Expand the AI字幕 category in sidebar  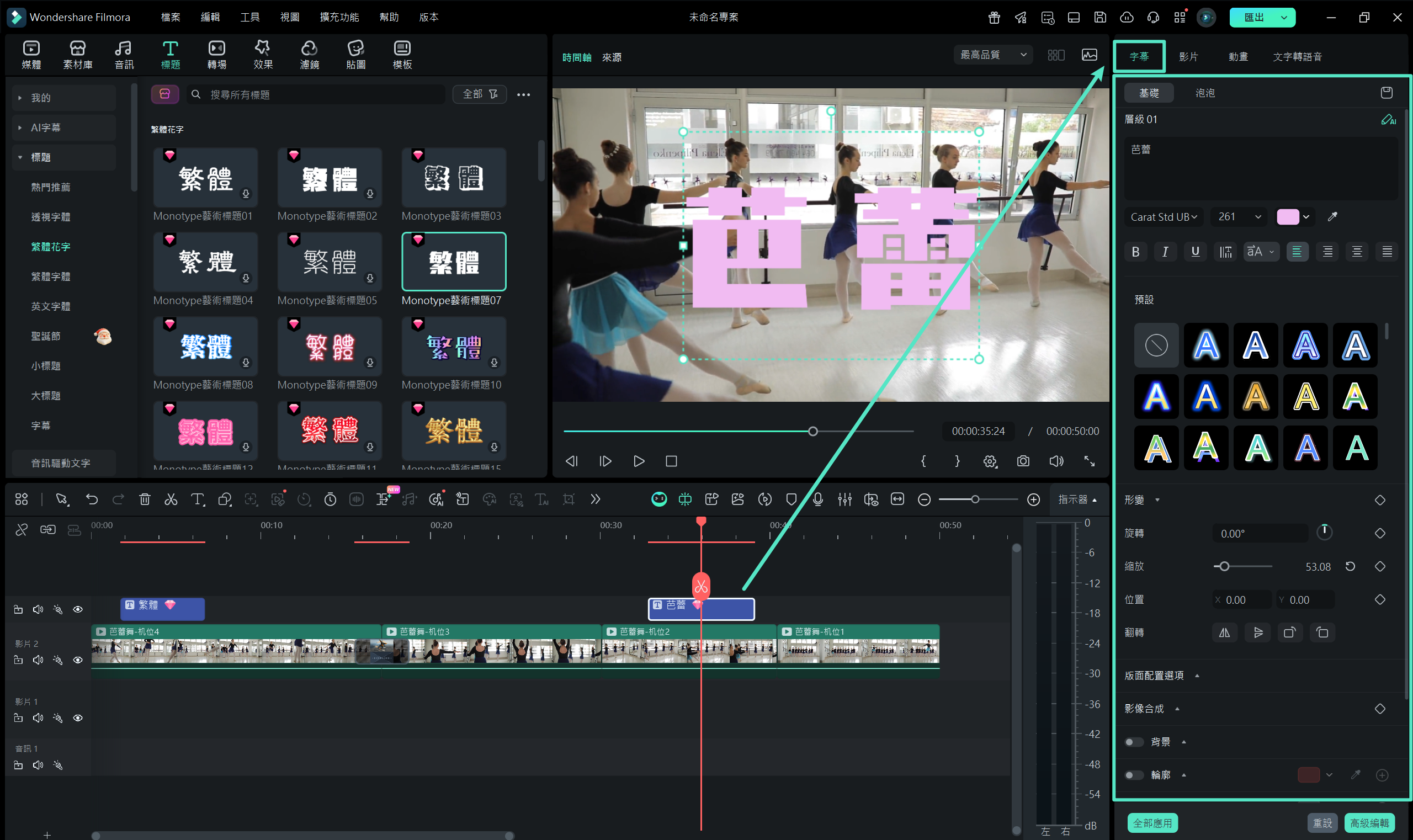(x=45, y=127)
